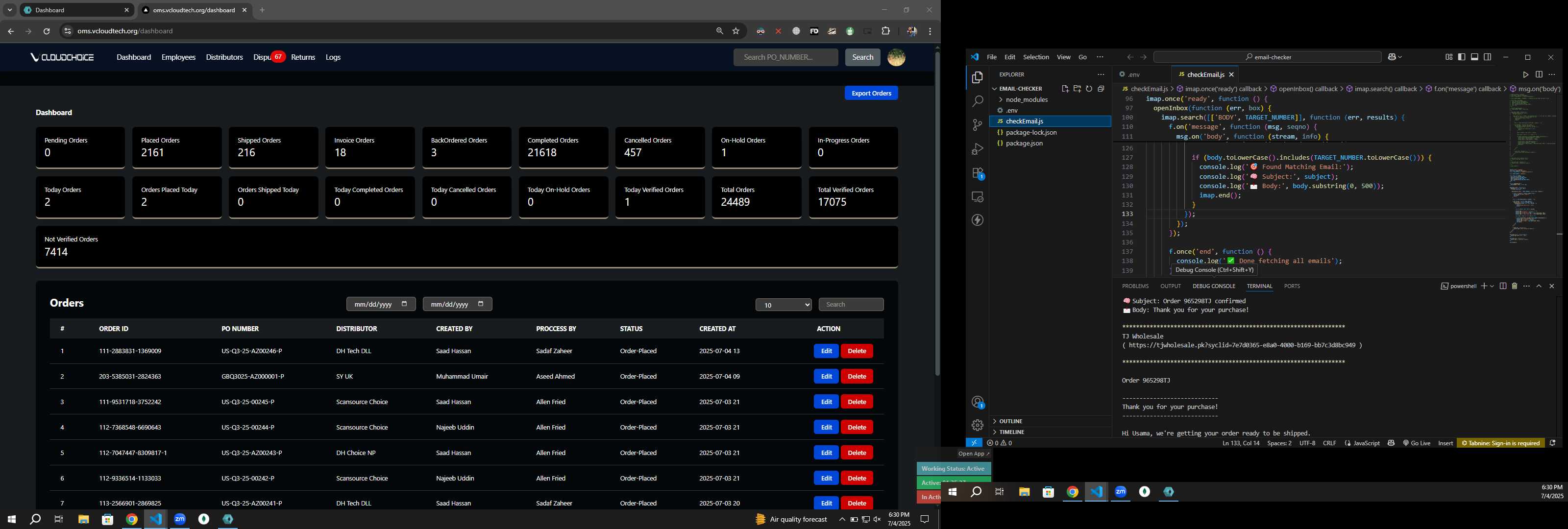Open the Air quality forecast widget

(x=791, y=519)
